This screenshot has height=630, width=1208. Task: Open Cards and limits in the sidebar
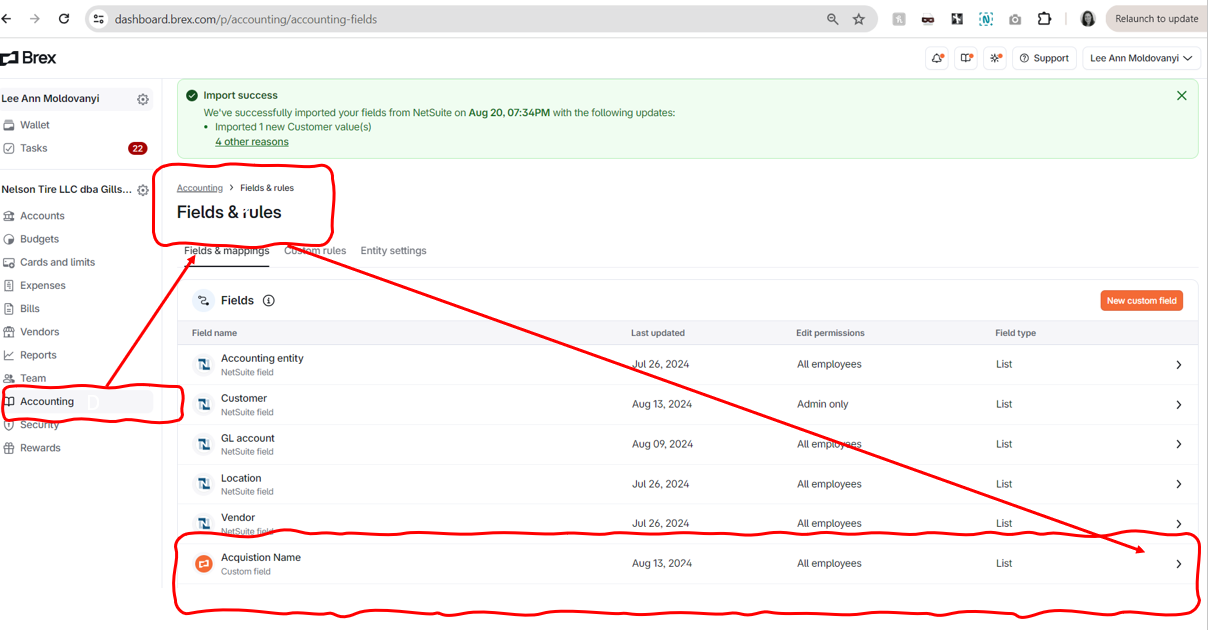(57, 262)
